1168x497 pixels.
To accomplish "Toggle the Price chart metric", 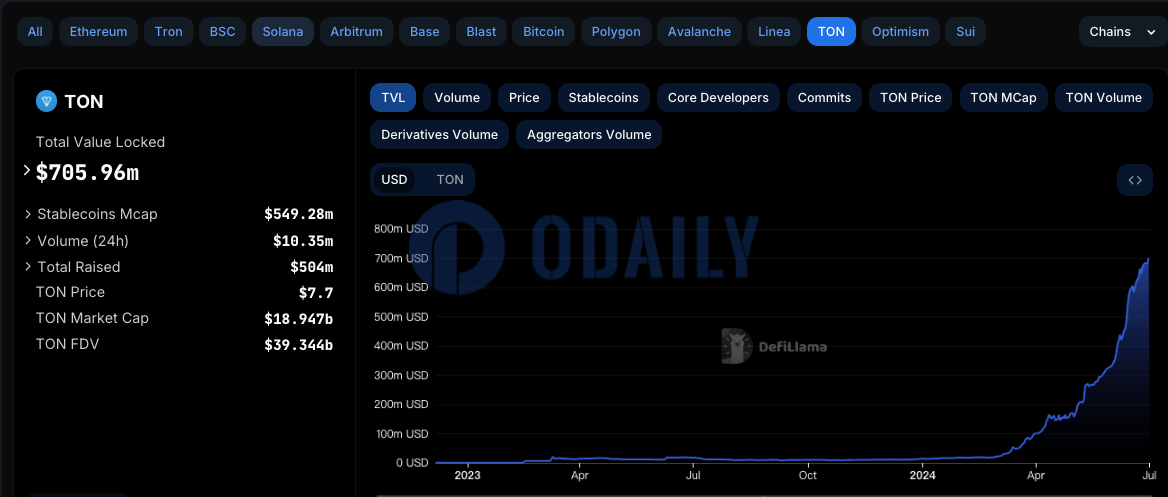I will point(524,98).
